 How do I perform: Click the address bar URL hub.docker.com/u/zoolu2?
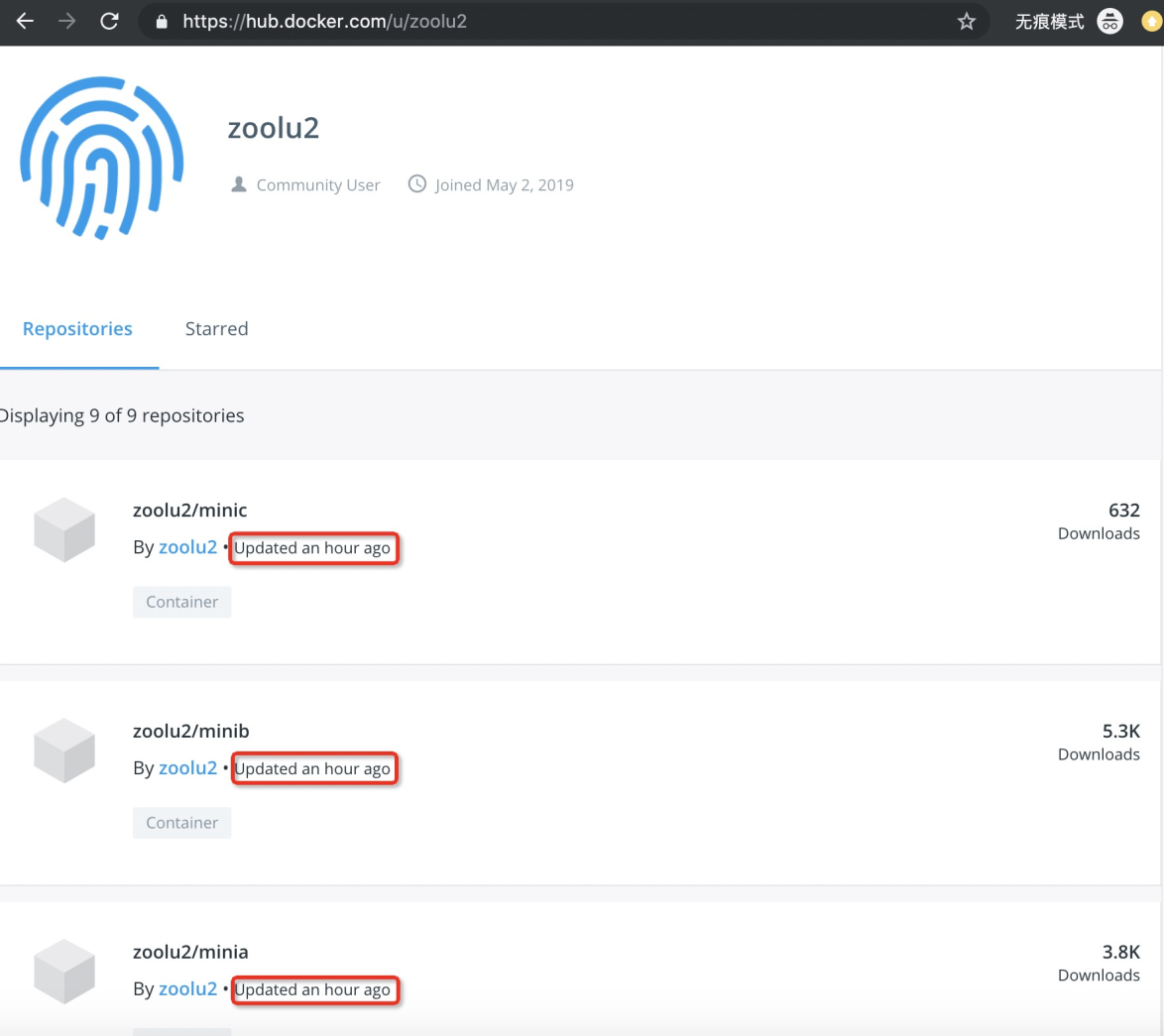tap(324, 22)
